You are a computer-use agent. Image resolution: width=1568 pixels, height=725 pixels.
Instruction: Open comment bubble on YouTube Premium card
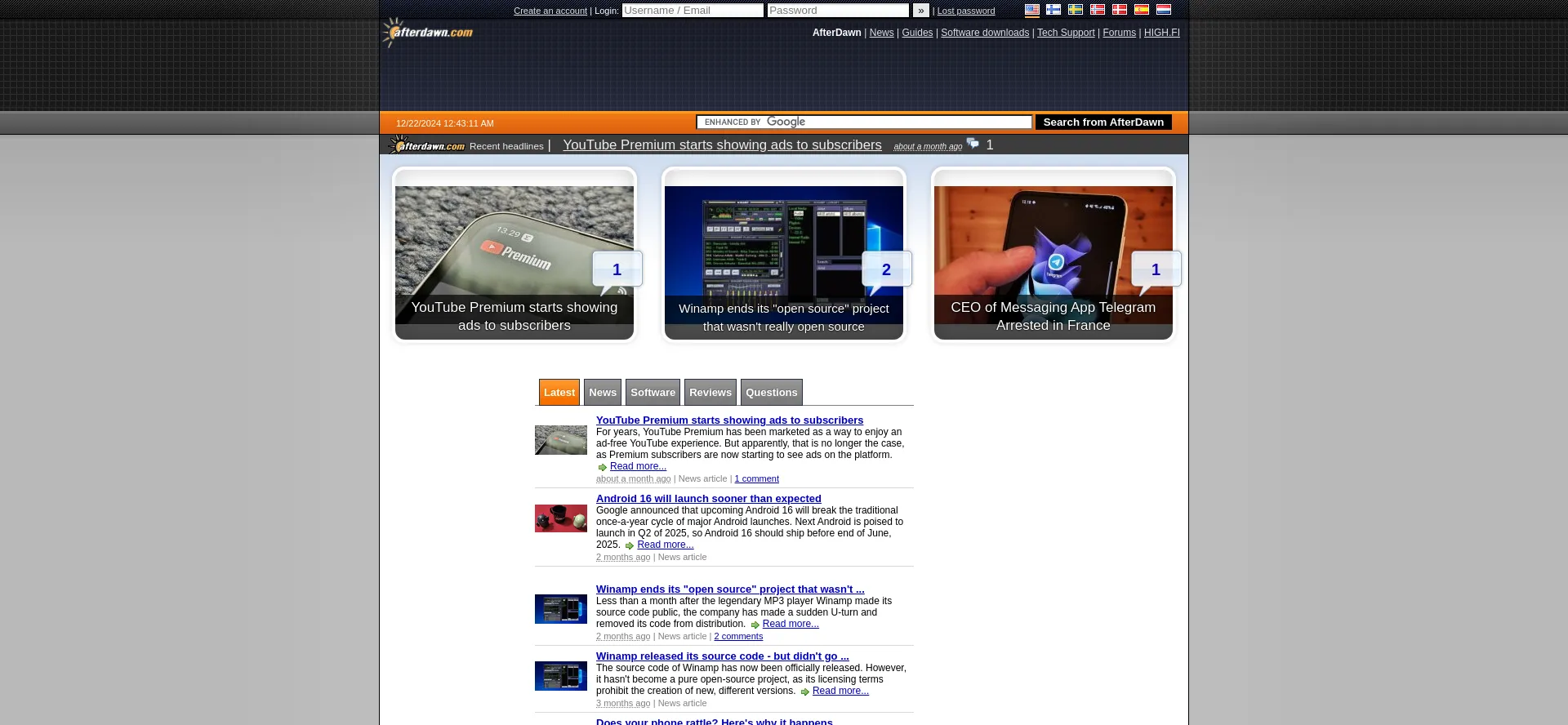[x=617, y=270]
